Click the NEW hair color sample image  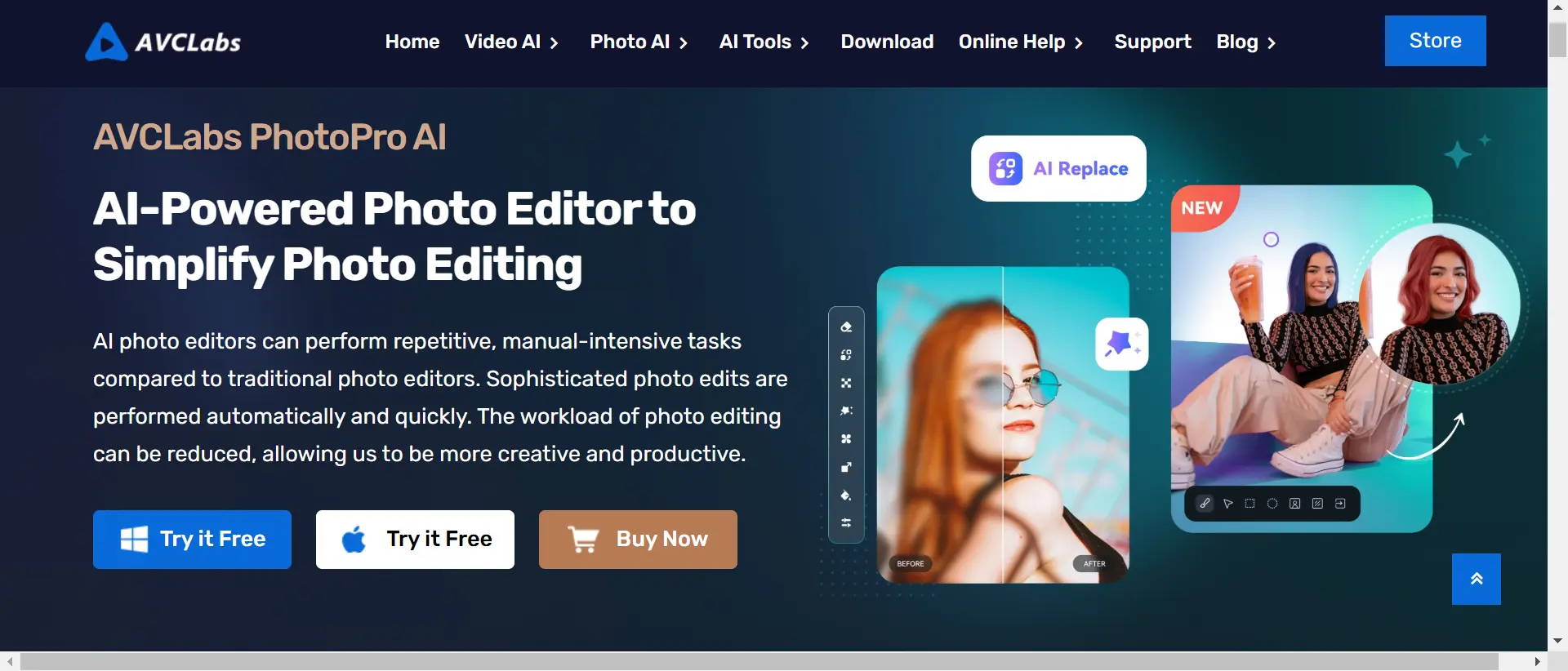click(1302, 359)
